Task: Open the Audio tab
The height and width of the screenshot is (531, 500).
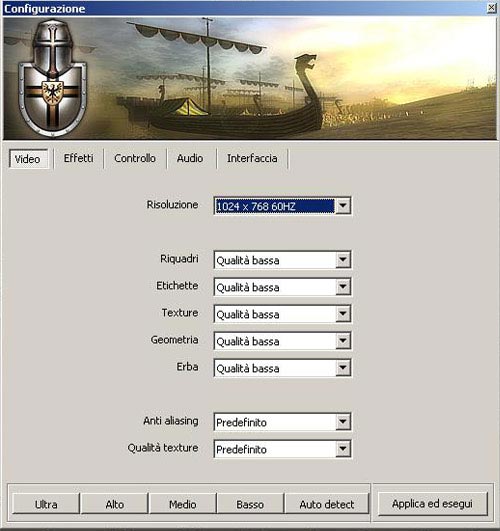Action: pyautogui.click(x=190, y=158)
